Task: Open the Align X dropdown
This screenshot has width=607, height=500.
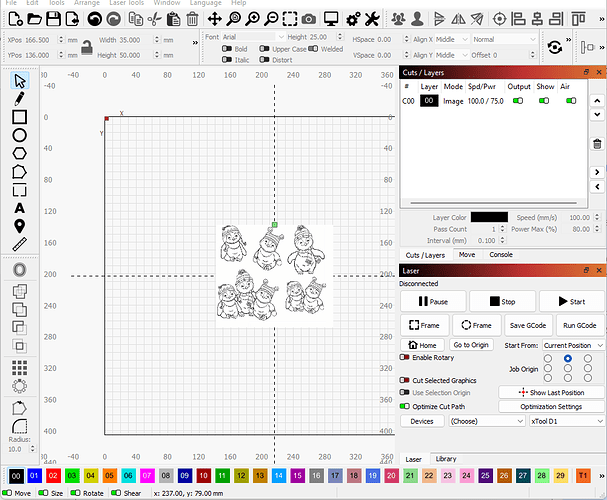Action: pyautogui.click(x=452, y=39)
